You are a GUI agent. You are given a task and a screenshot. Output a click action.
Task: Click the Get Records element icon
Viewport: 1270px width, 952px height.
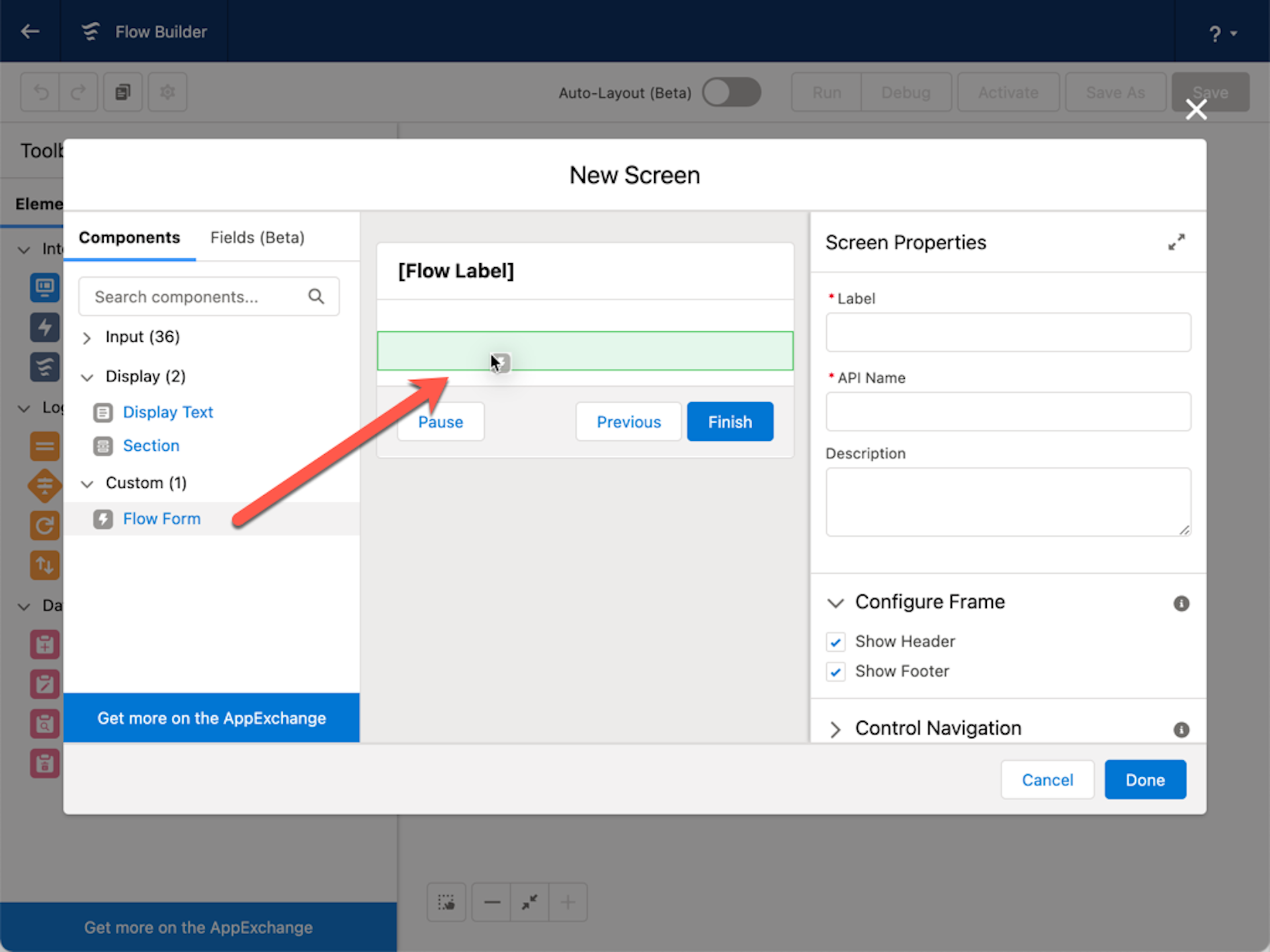[x=44, y=723]
